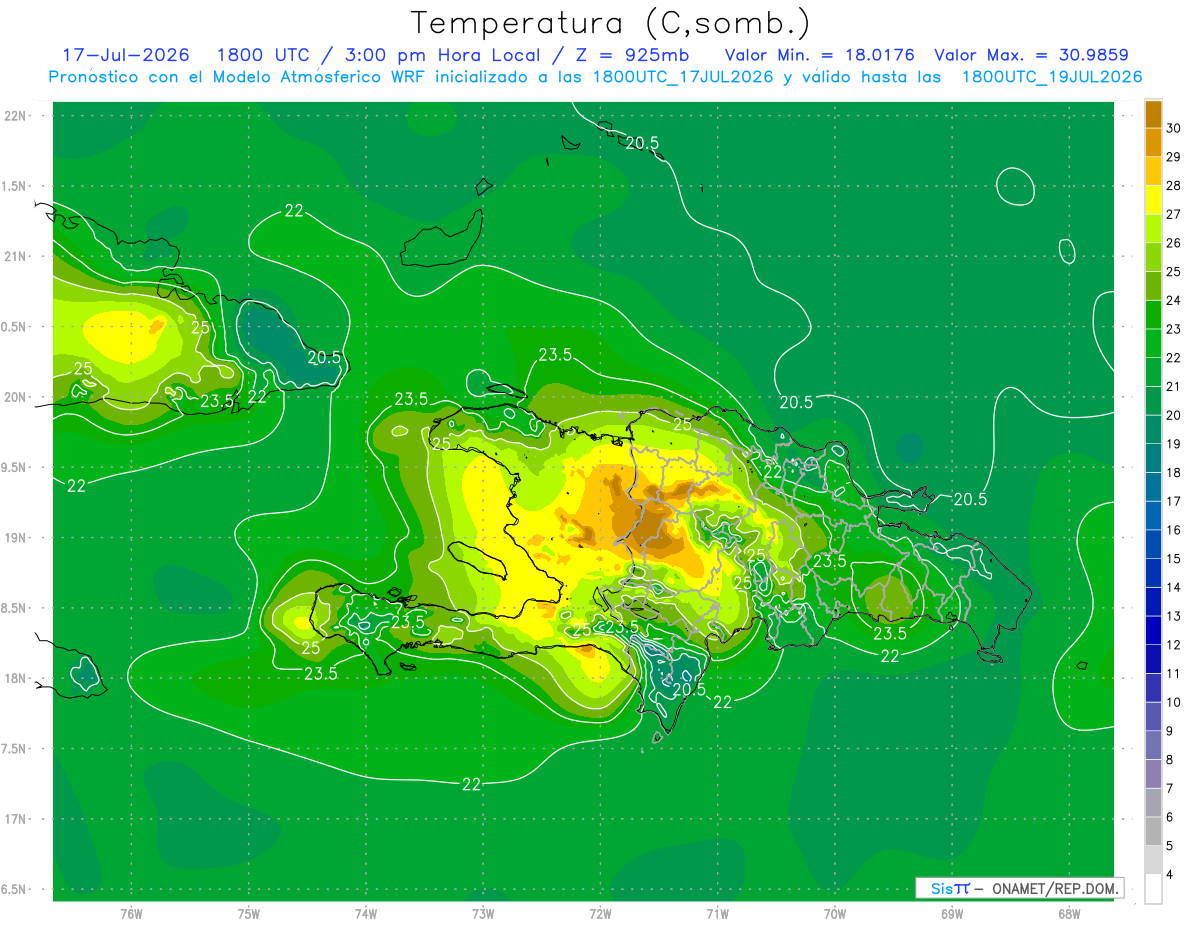Click the legend value "13"
The height and width of the screenshot is (927, 1200).
[1174, 616]
